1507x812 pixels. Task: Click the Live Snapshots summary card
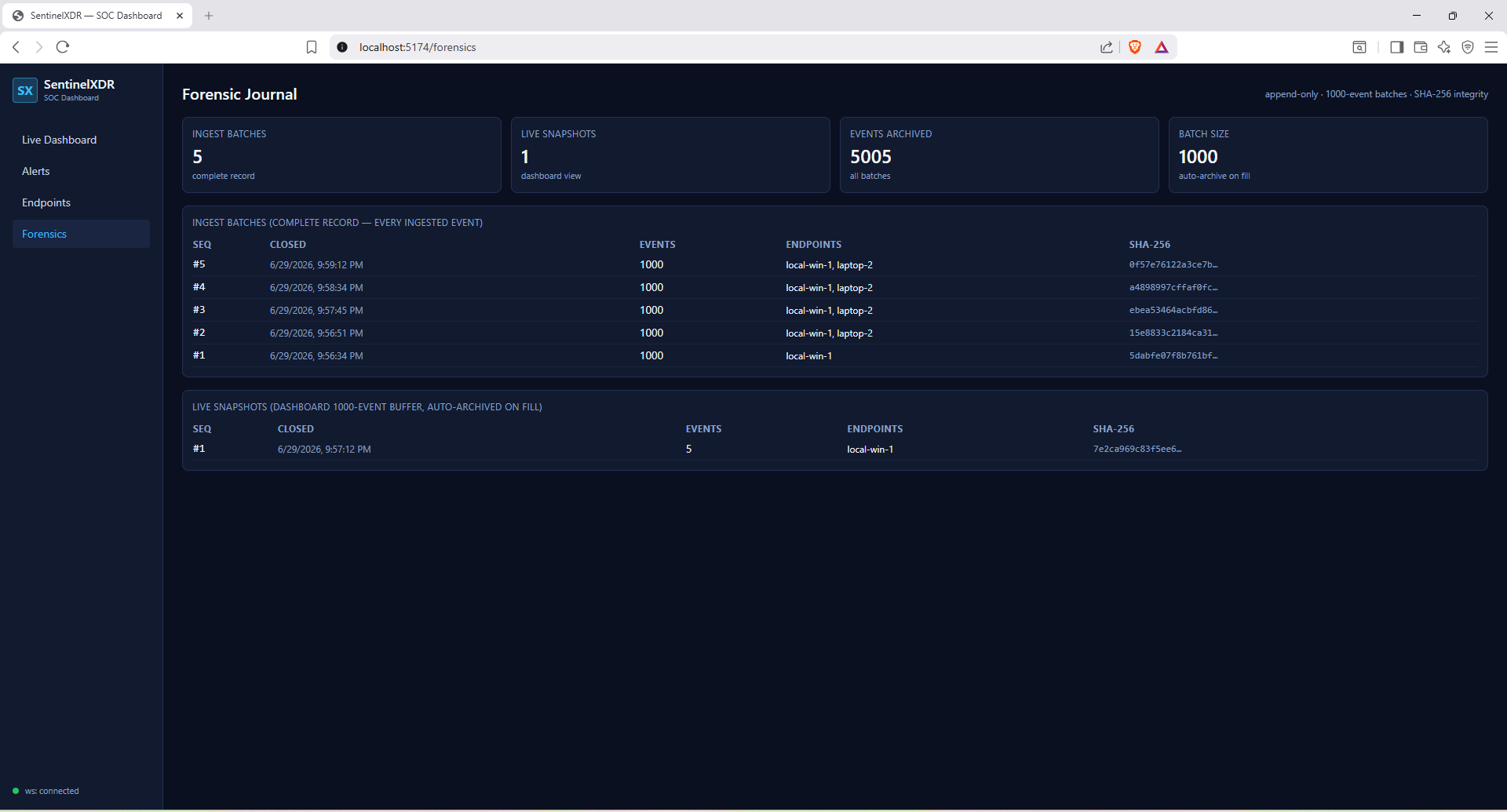(x=670, y=155)
